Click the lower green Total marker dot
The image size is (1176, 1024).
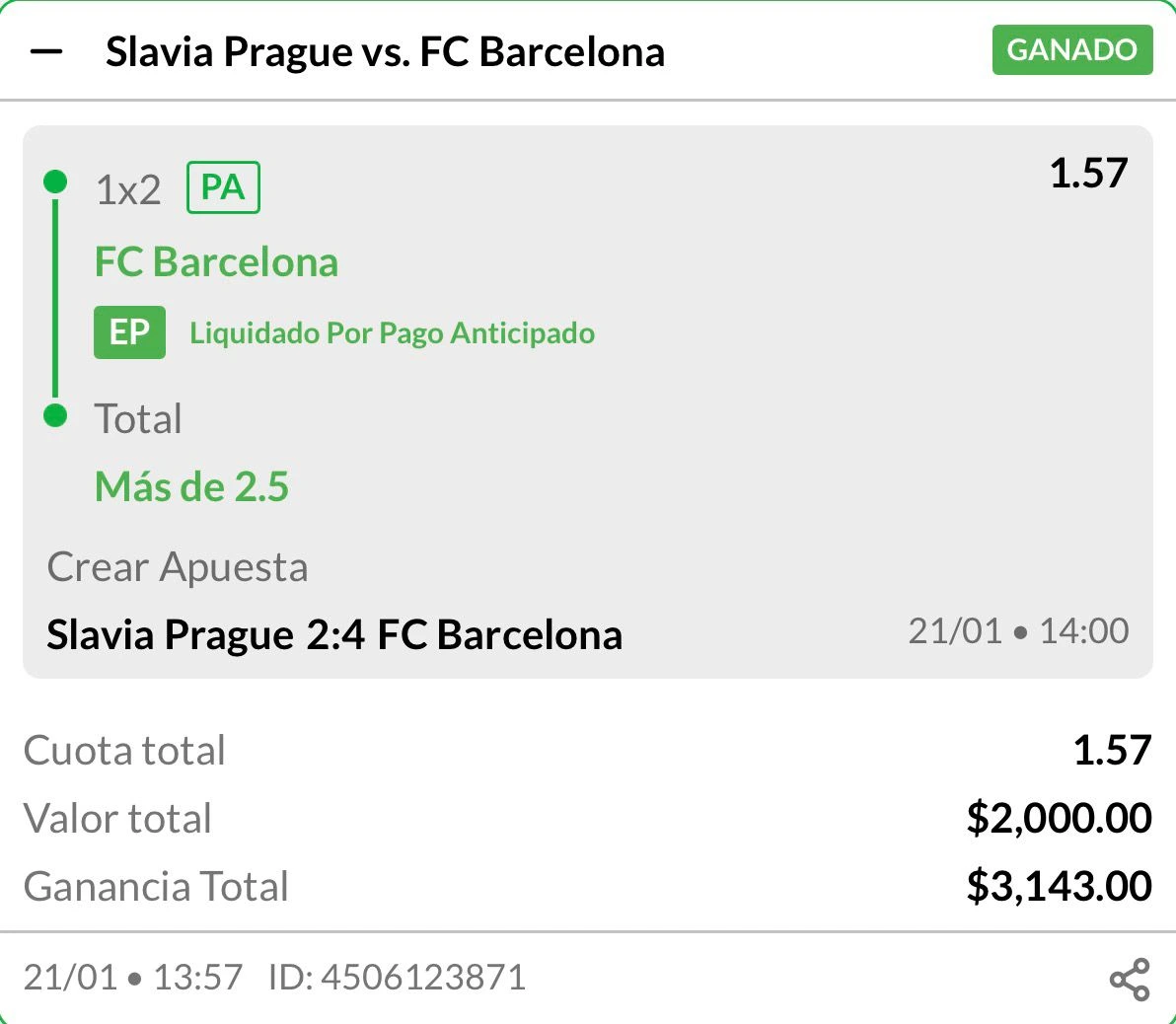(x=54, y=416)
